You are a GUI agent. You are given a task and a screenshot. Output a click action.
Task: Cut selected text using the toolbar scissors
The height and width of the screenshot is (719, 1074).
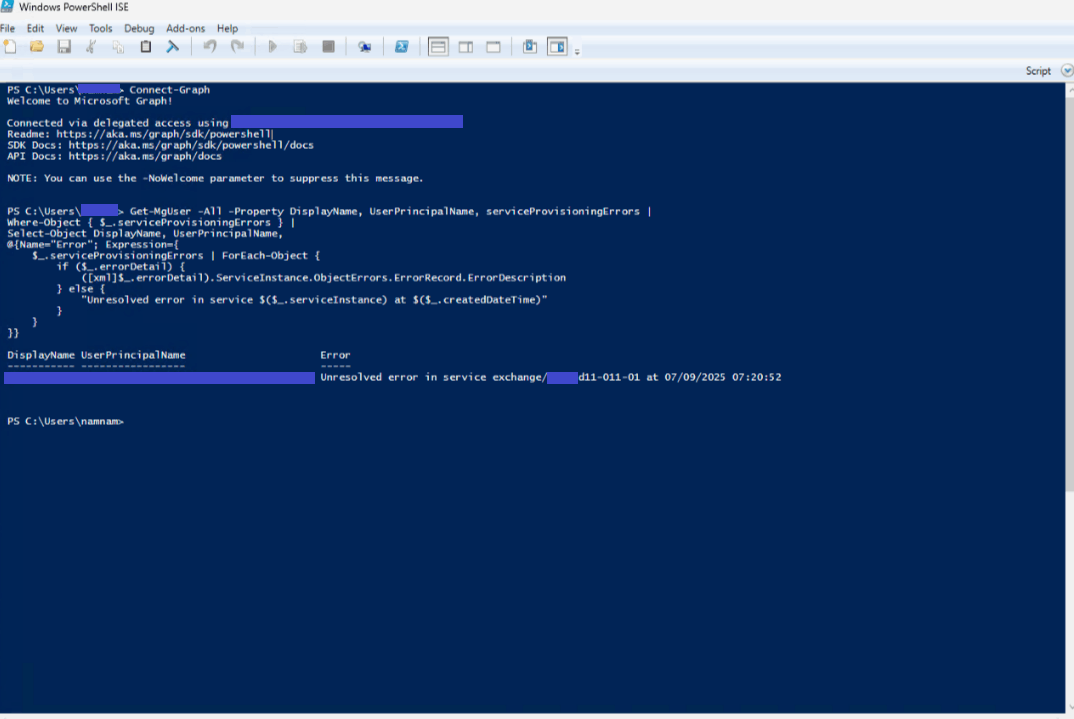point(89,46)
